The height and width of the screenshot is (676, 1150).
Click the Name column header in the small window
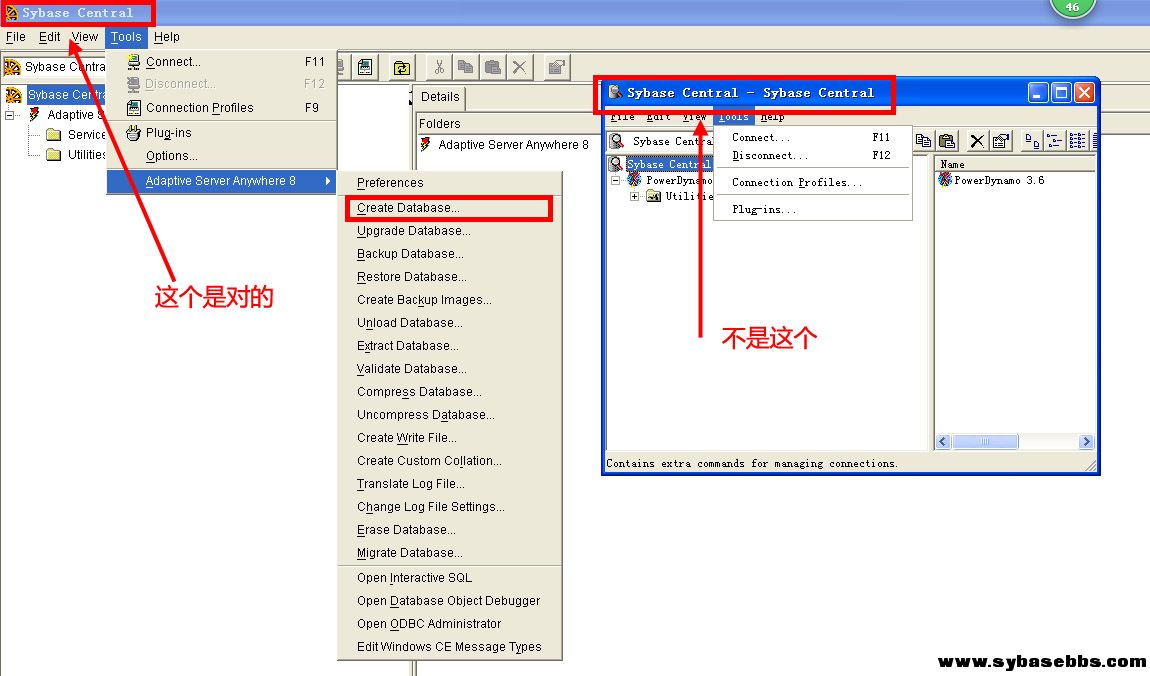1014,164
